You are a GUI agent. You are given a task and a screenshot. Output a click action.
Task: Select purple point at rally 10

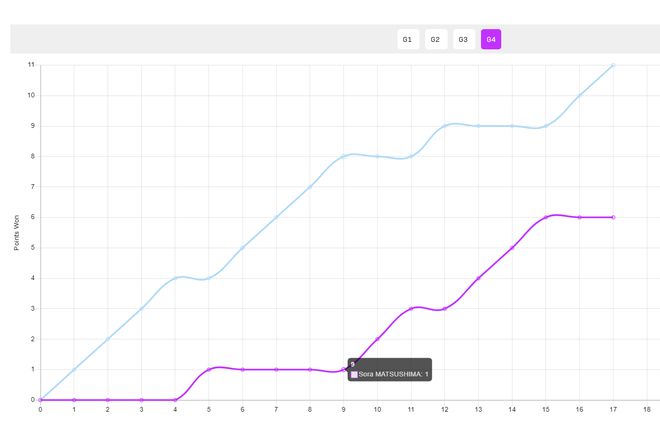tap(377, 339)
